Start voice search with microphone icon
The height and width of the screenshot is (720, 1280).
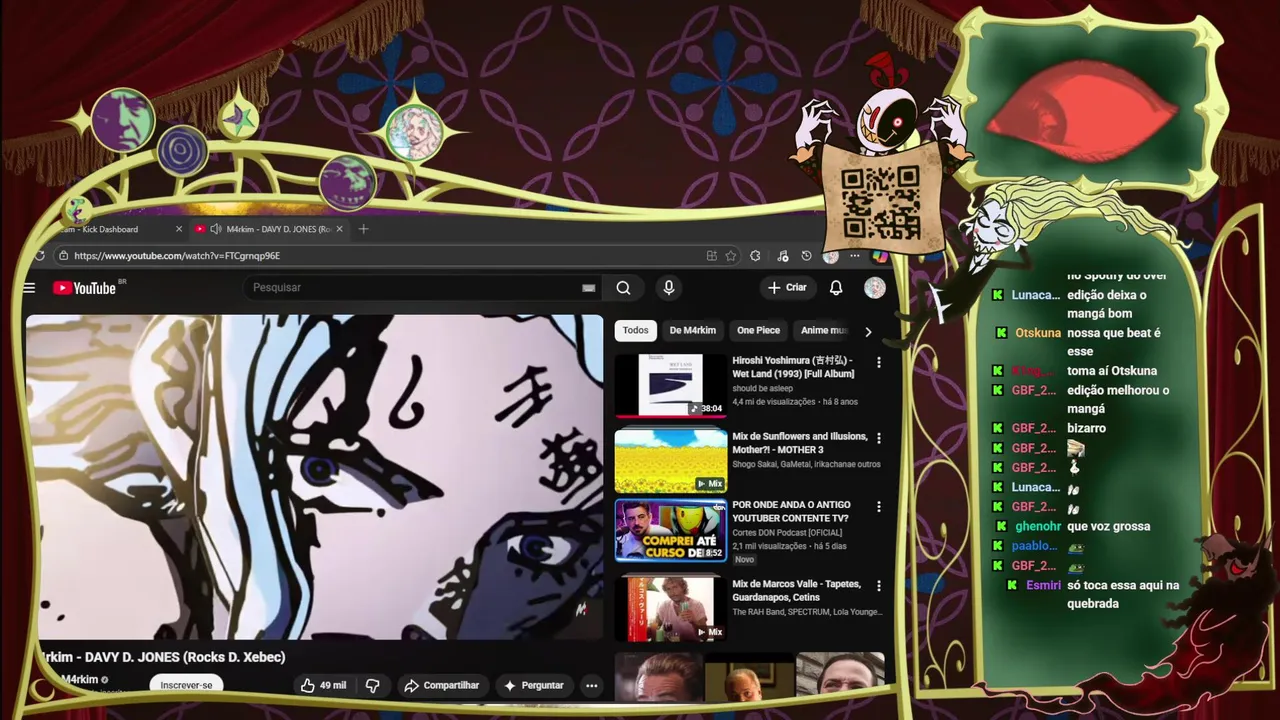click(669, 288)
